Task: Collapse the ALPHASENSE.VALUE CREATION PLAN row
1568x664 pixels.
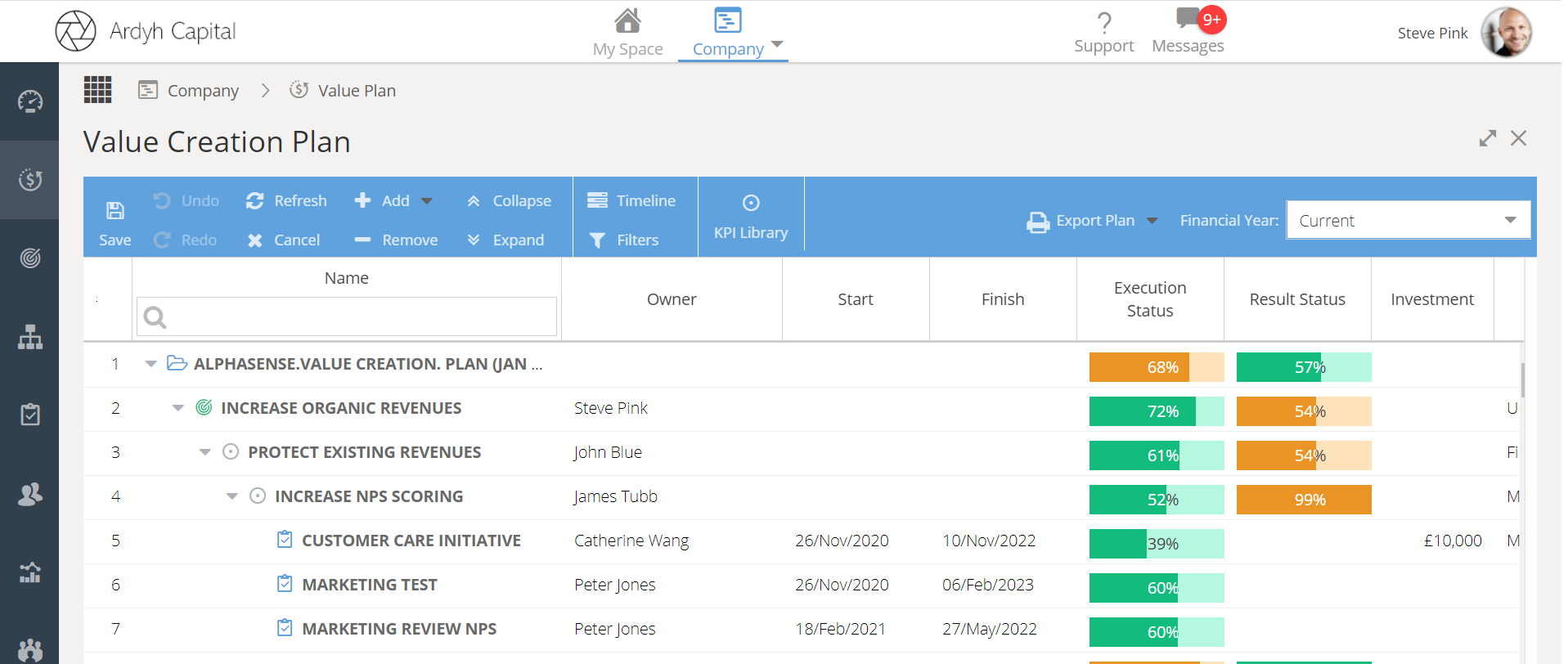Action: [x=151, y=364]
